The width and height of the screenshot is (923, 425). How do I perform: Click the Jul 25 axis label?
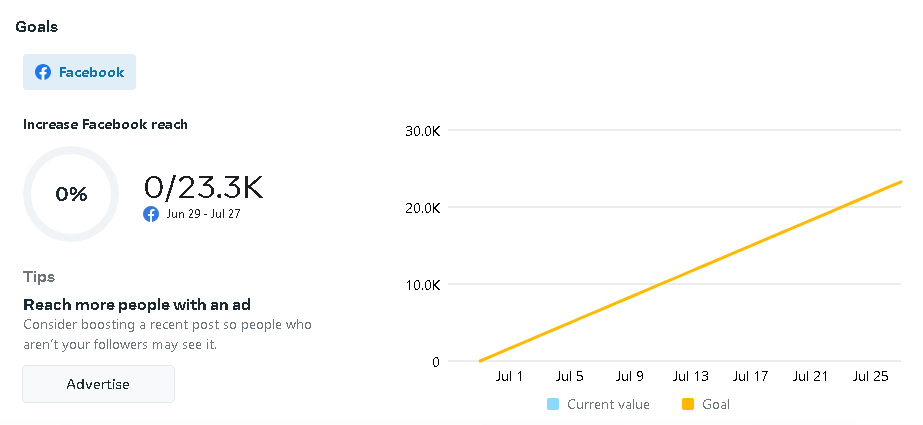(x=870, y=376)
